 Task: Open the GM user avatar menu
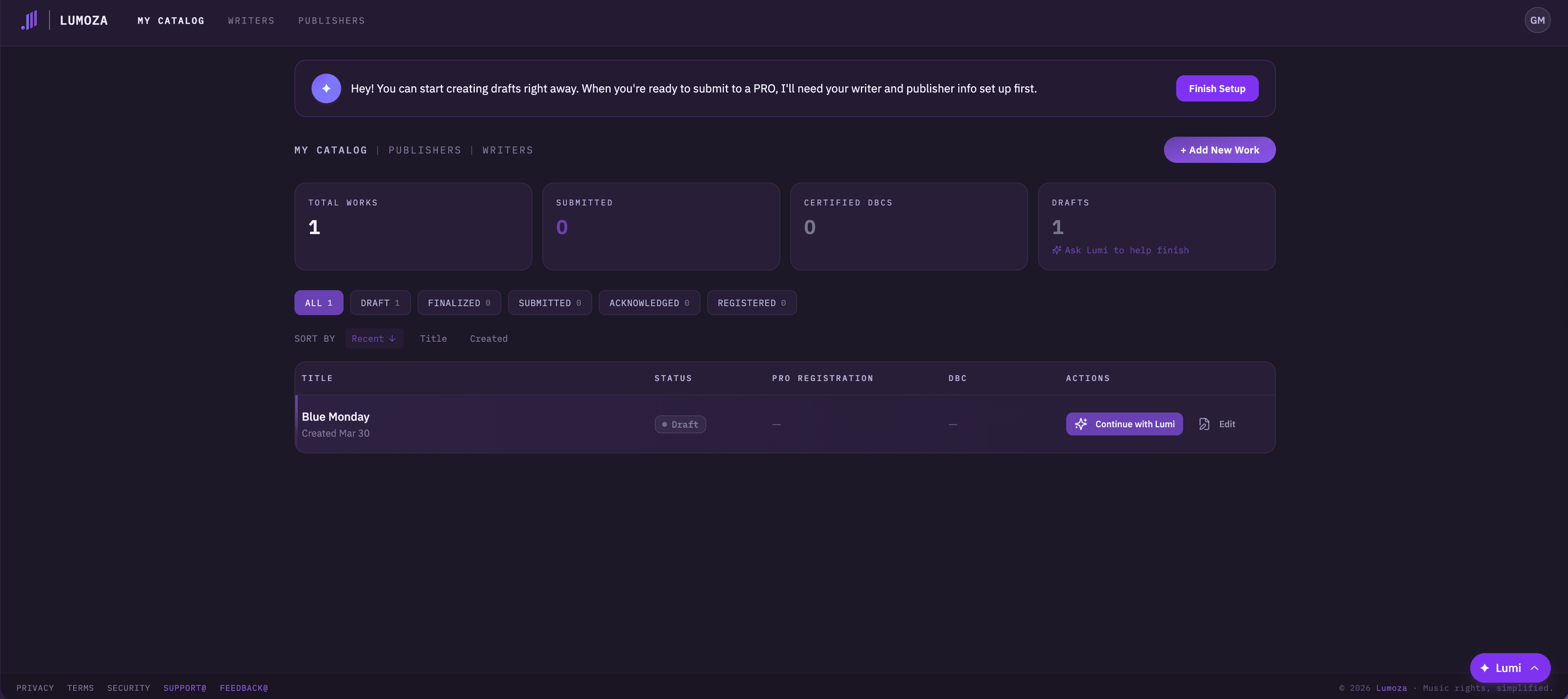(x=1537, y=20)
